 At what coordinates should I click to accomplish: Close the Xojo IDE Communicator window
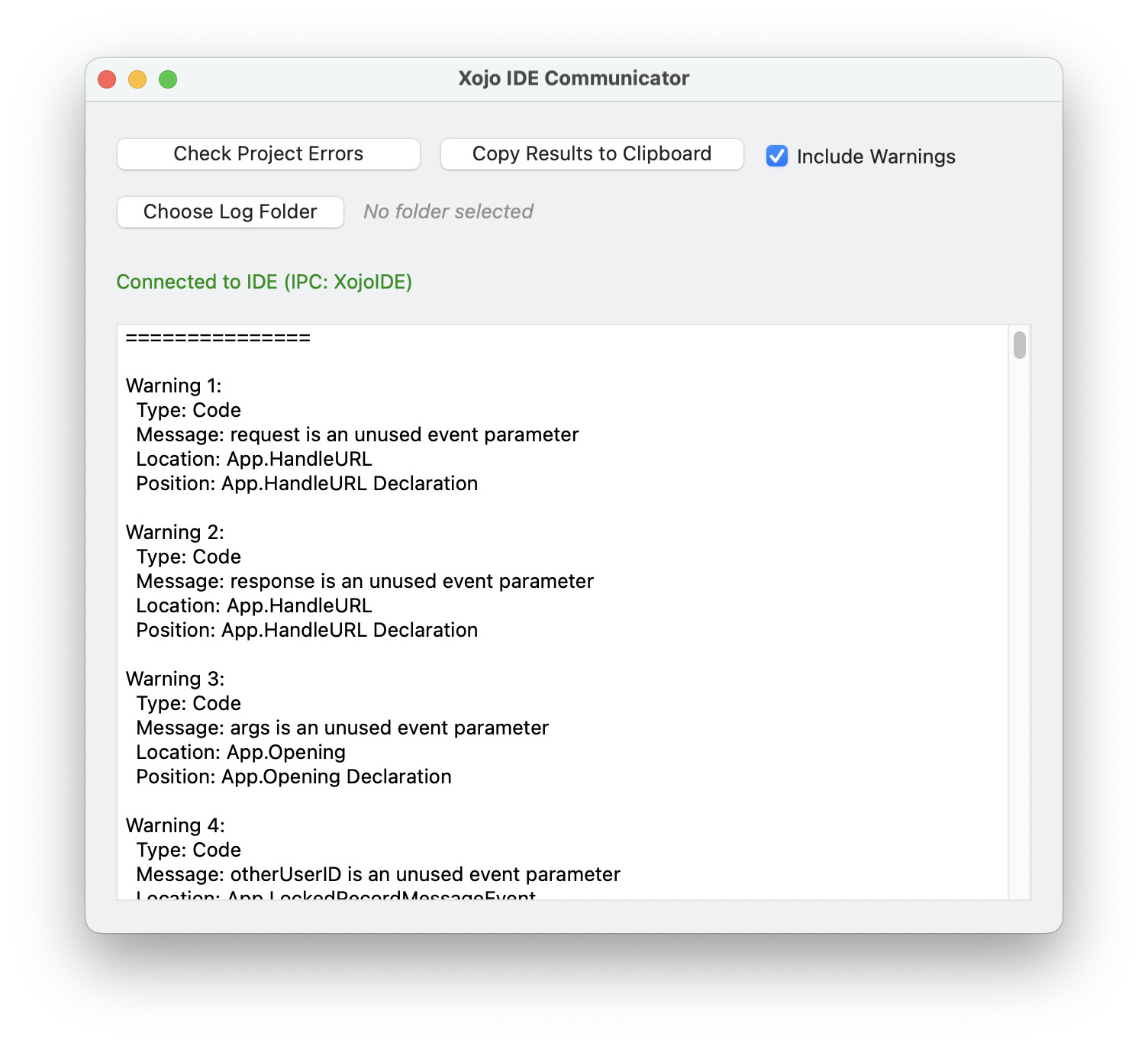(x=107, y=79)
